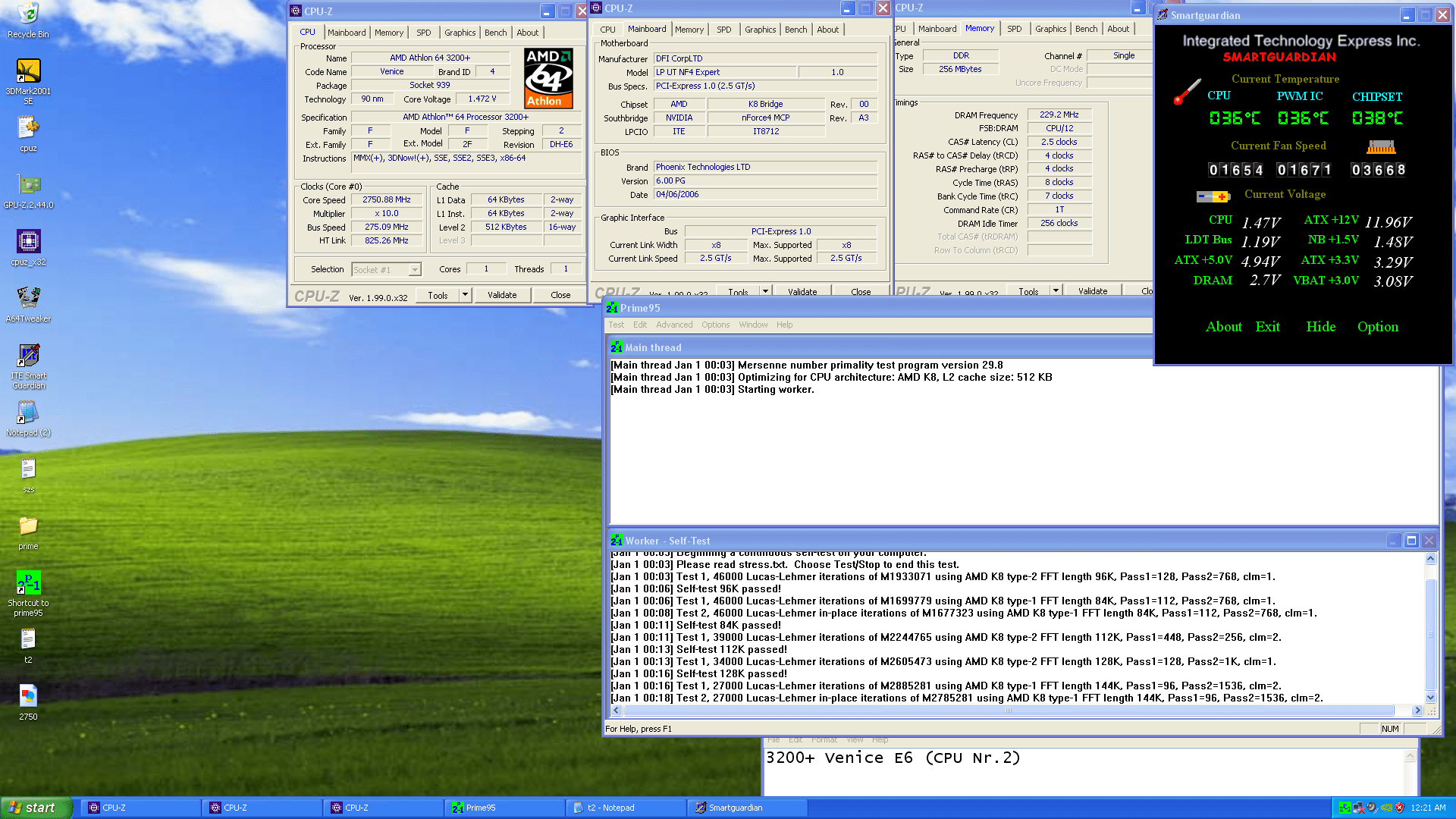
Task: Open the Advanced menu in Prime95
Action: (673, 325)
